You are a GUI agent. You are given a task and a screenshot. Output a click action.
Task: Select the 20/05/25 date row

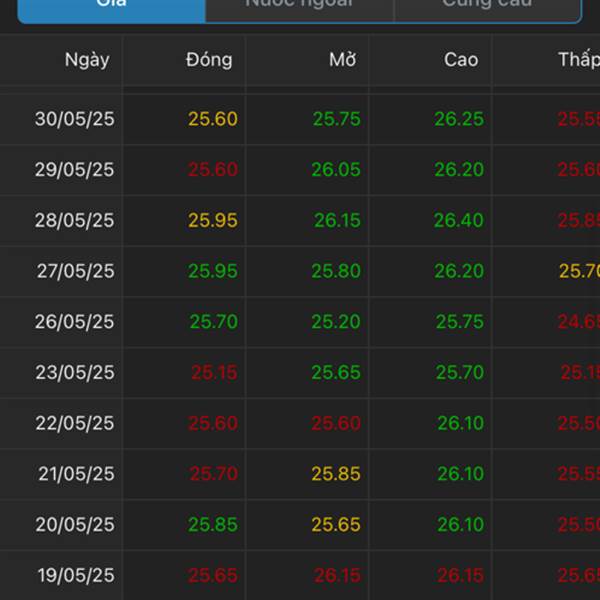pos(300,525)
